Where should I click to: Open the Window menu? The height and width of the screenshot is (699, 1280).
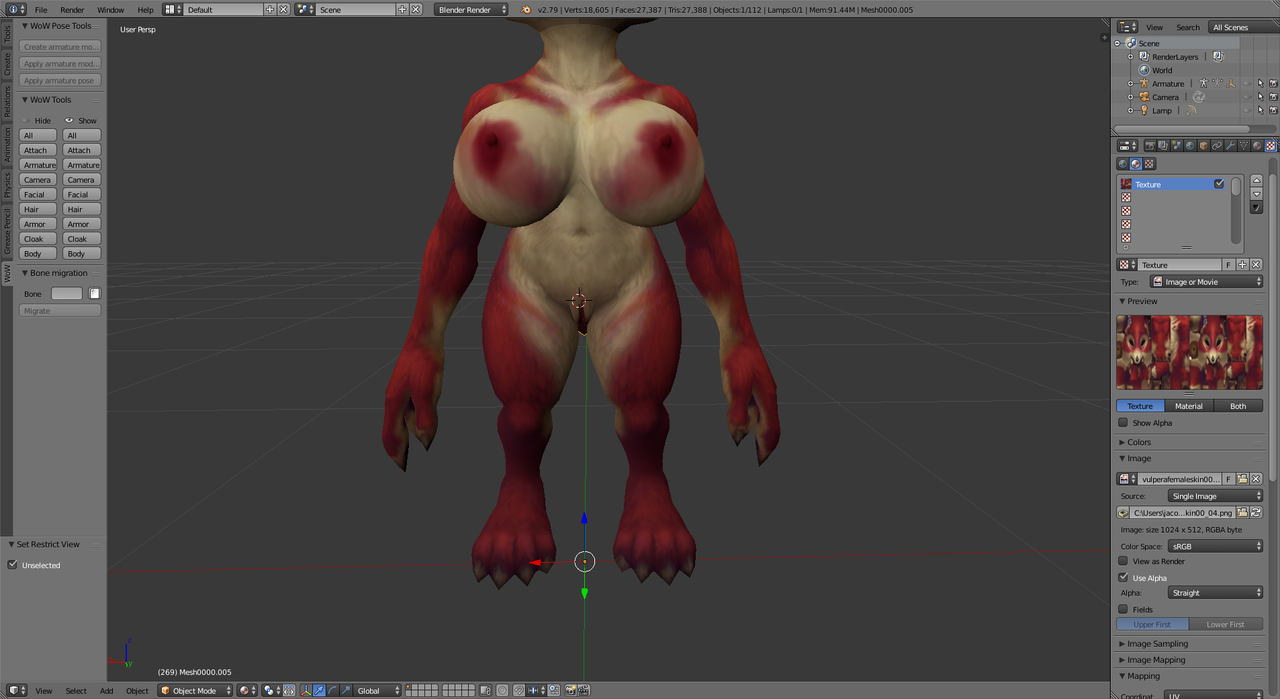110,10
